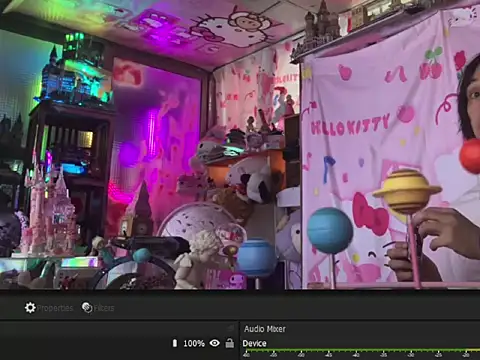Click the dock pop-out icon above the lock
The image size is (480, 360).
click(x=230, y=328)
